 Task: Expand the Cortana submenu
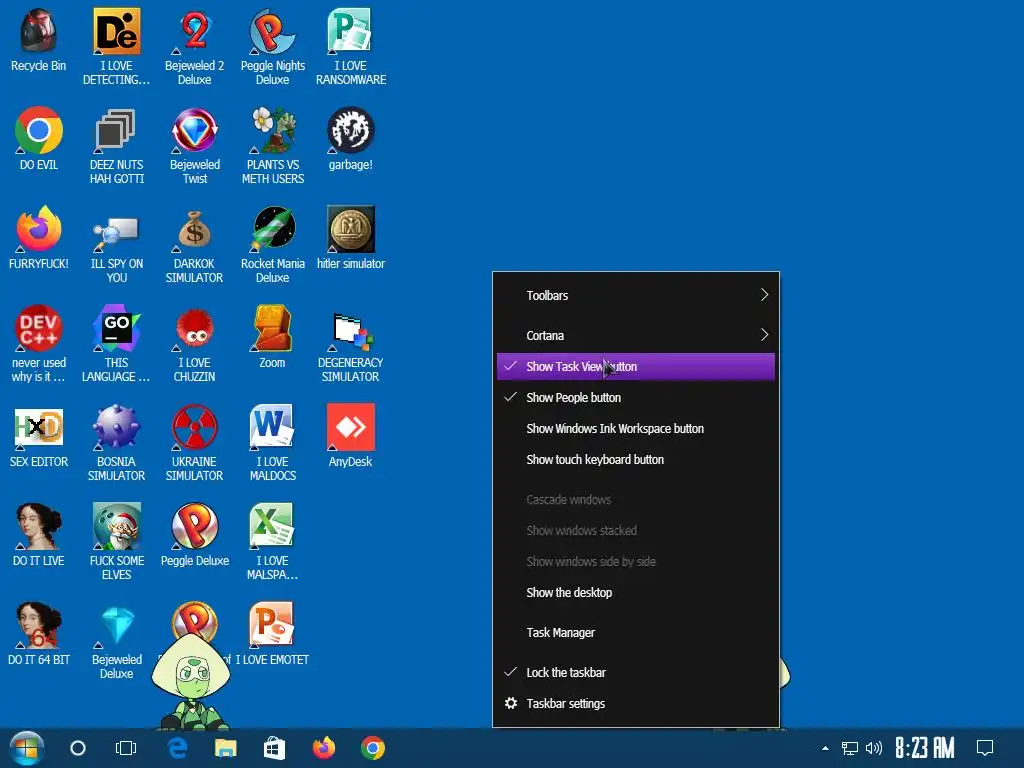click(x=635, y=336)
